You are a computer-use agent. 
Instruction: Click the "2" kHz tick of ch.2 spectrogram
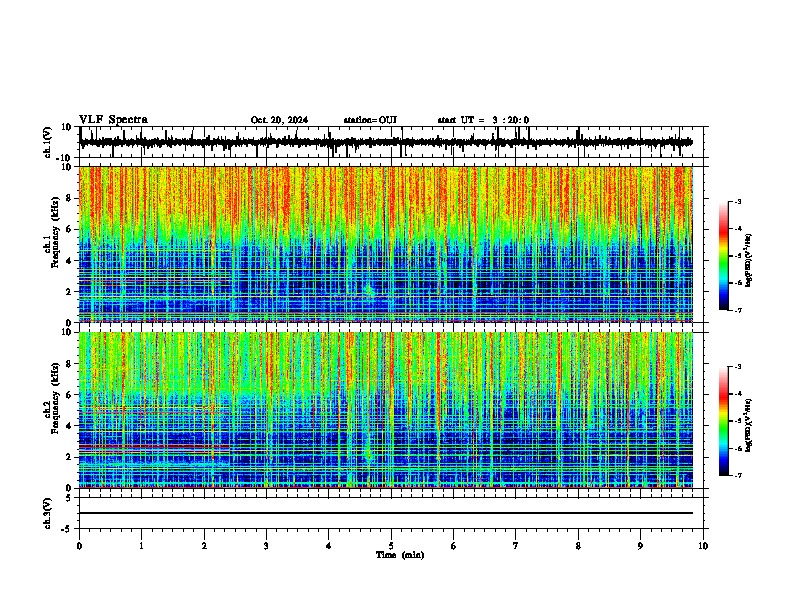pos(69,457)
